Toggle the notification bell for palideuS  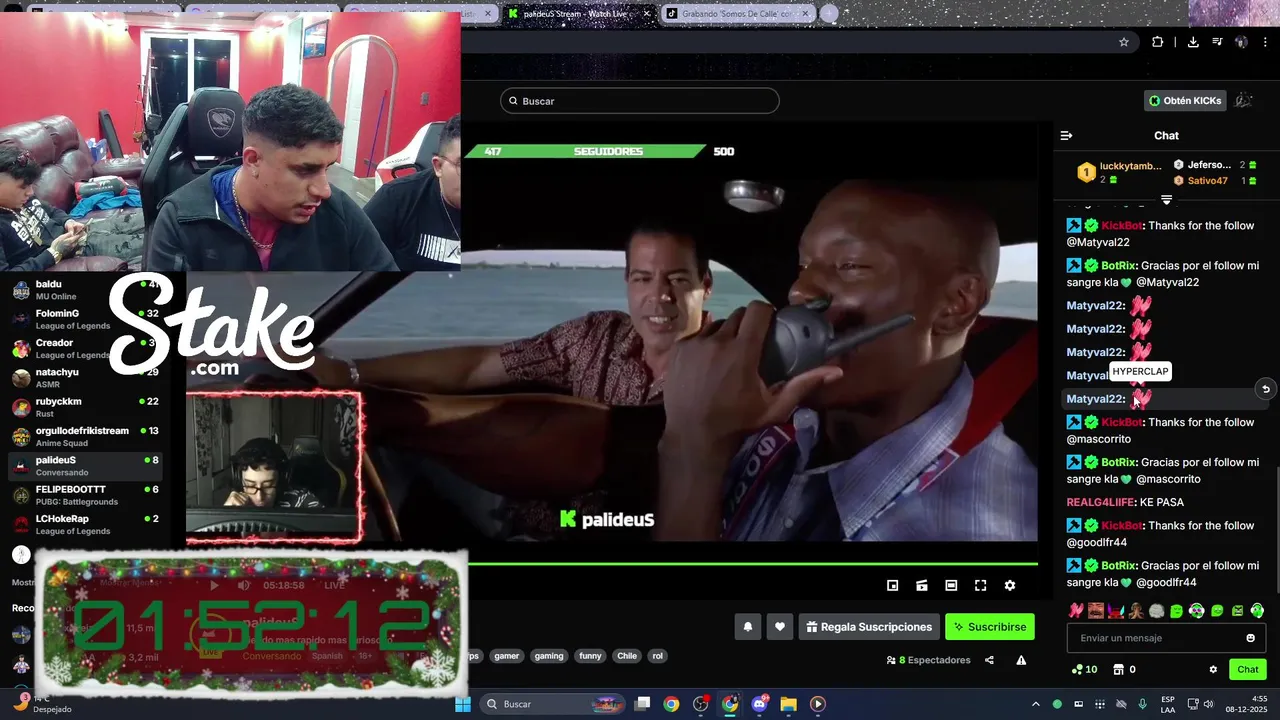747,627
